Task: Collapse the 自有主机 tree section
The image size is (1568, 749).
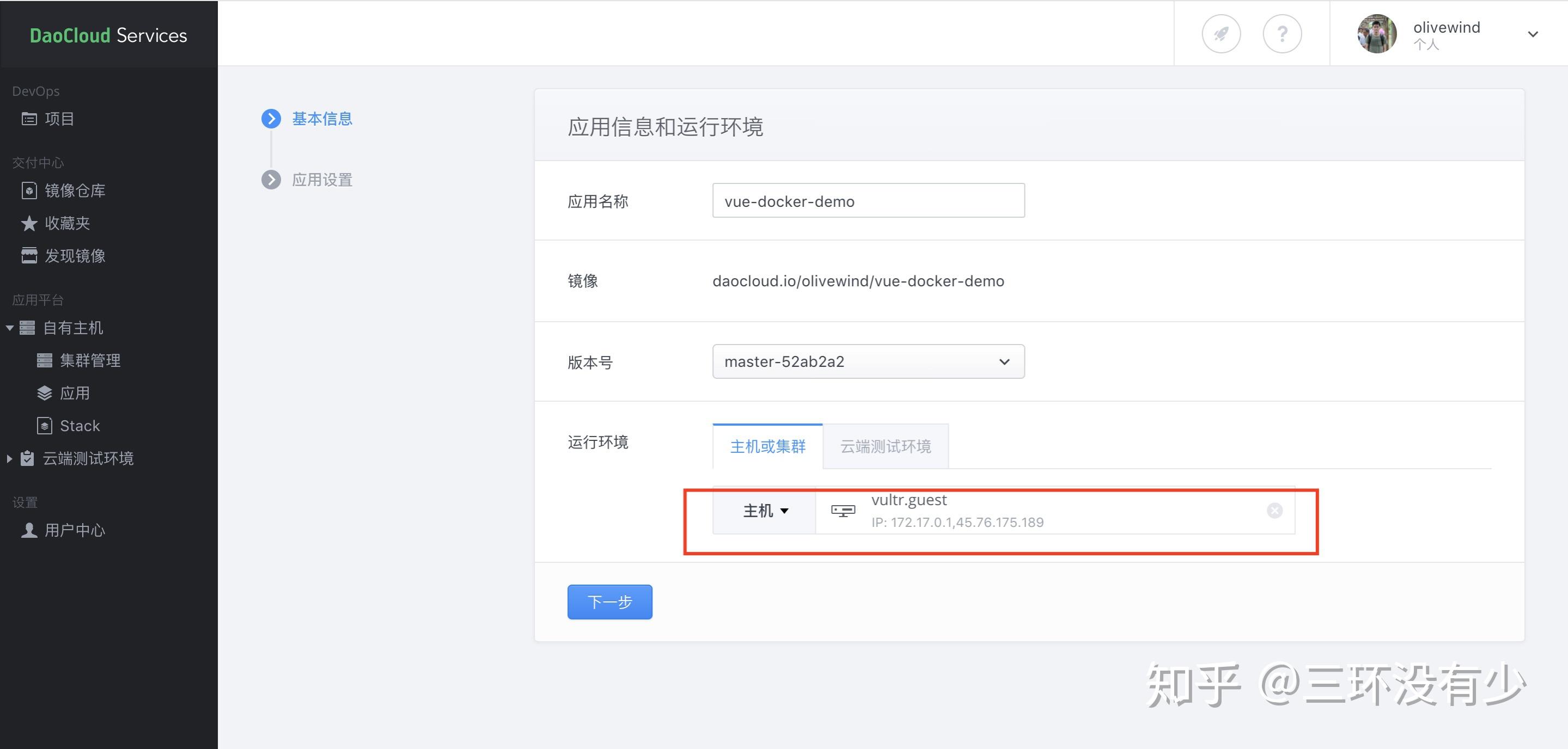Action: coord(10,328)
